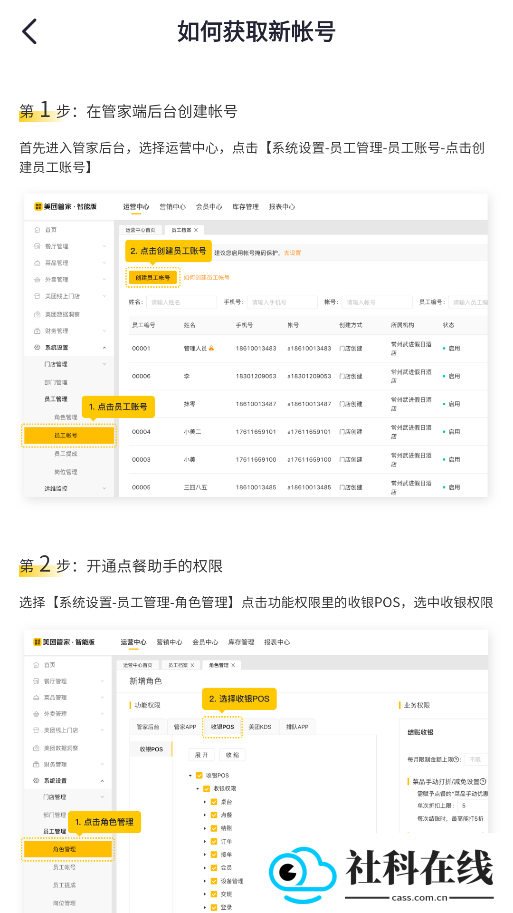
Task: Expand the 桌台 tree node arrow
Action: click(x=205, y=802)
